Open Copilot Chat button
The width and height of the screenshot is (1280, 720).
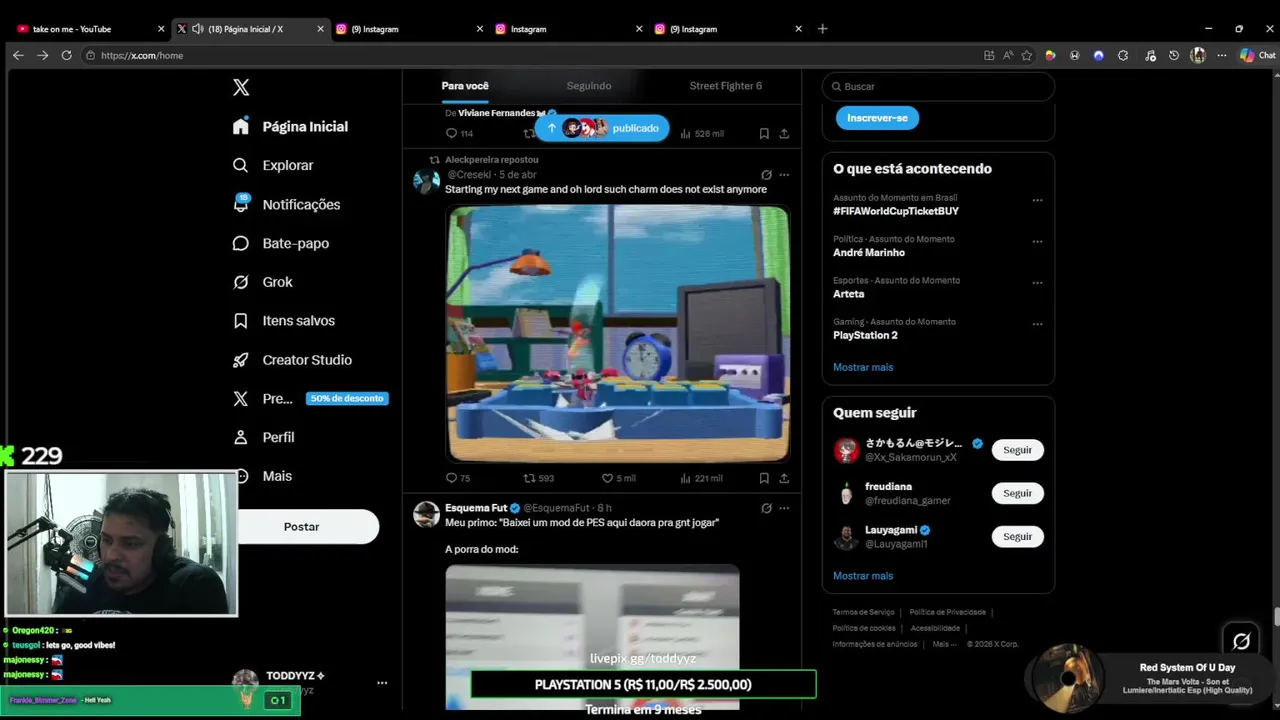point(1258,55)
